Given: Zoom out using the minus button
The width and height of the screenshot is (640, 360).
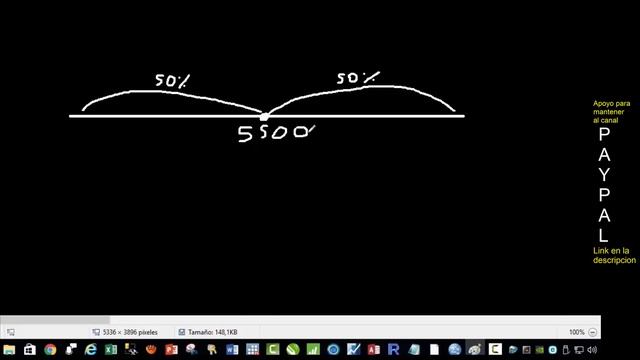Looking at the screenshot, I should coord(593,332).
